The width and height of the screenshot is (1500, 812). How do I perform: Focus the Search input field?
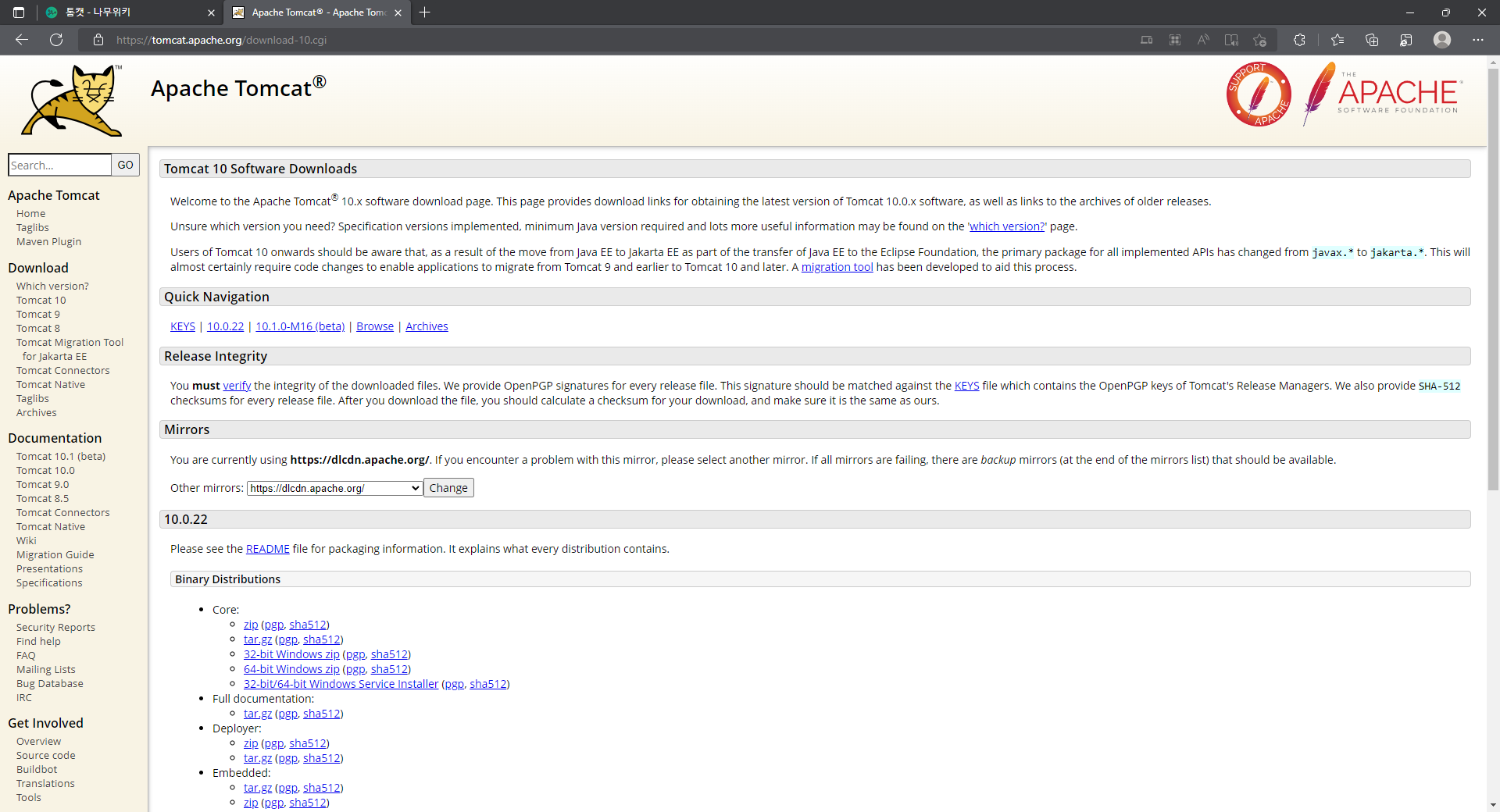pyautogui.click(x=59, y=165)
